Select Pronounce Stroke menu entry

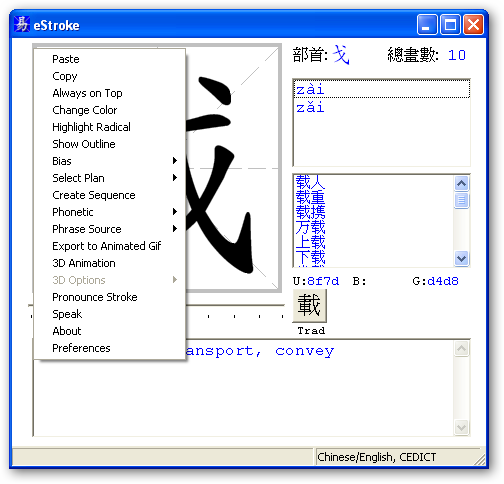click(x=110, y=297)
